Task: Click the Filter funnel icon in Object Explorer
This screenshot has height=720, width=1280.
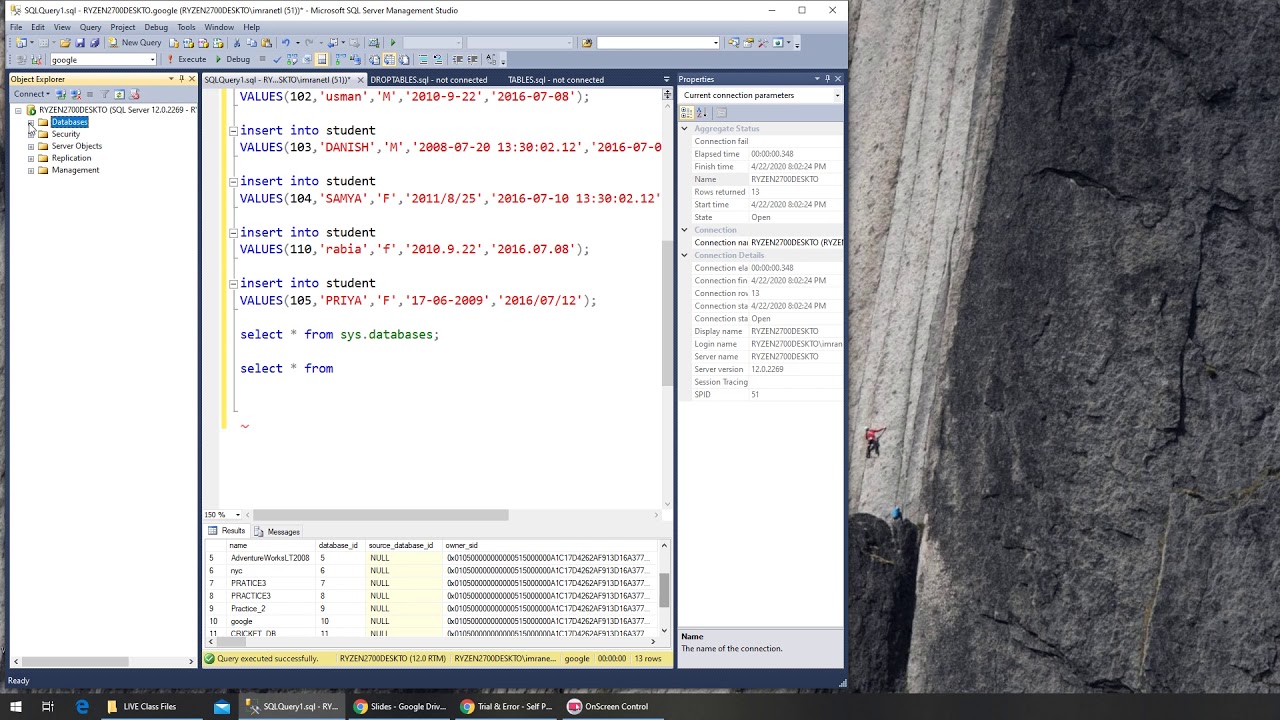Action: [x=104, y=94]
